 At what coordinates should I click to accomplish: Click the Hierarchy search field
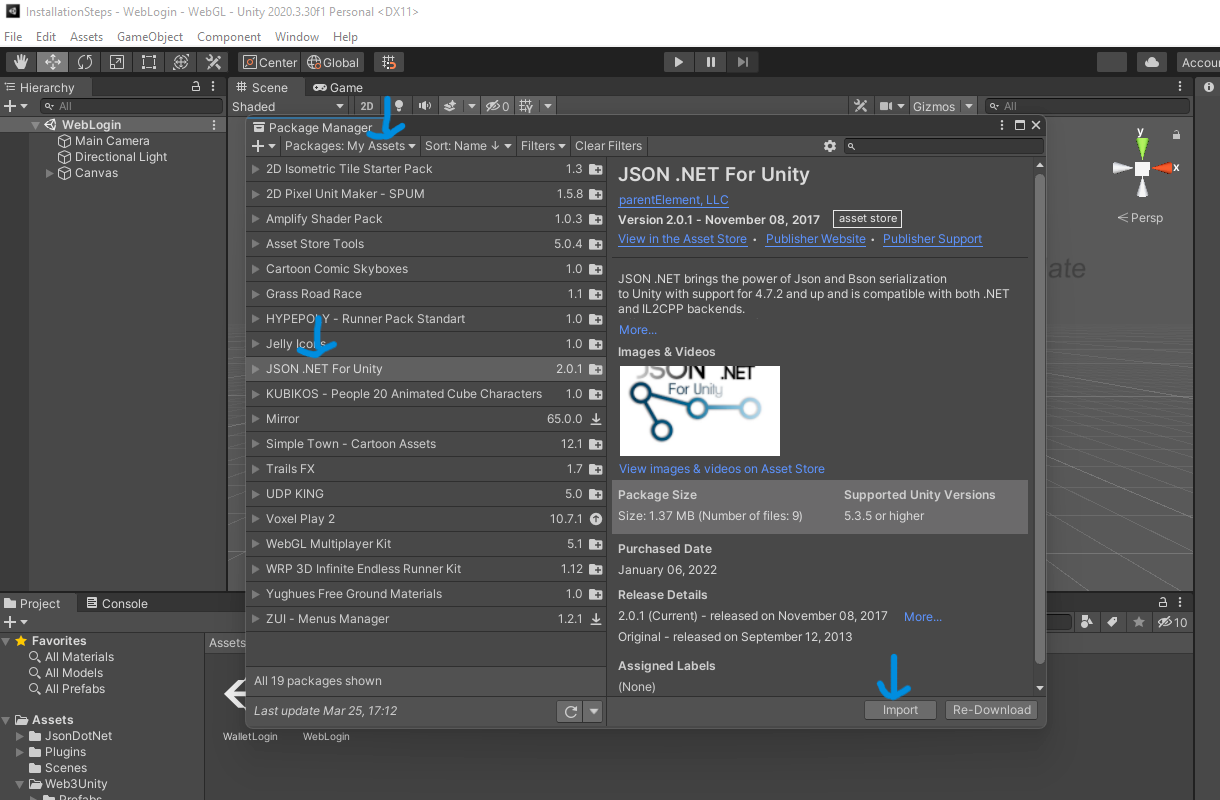click(x=132, y=106)
